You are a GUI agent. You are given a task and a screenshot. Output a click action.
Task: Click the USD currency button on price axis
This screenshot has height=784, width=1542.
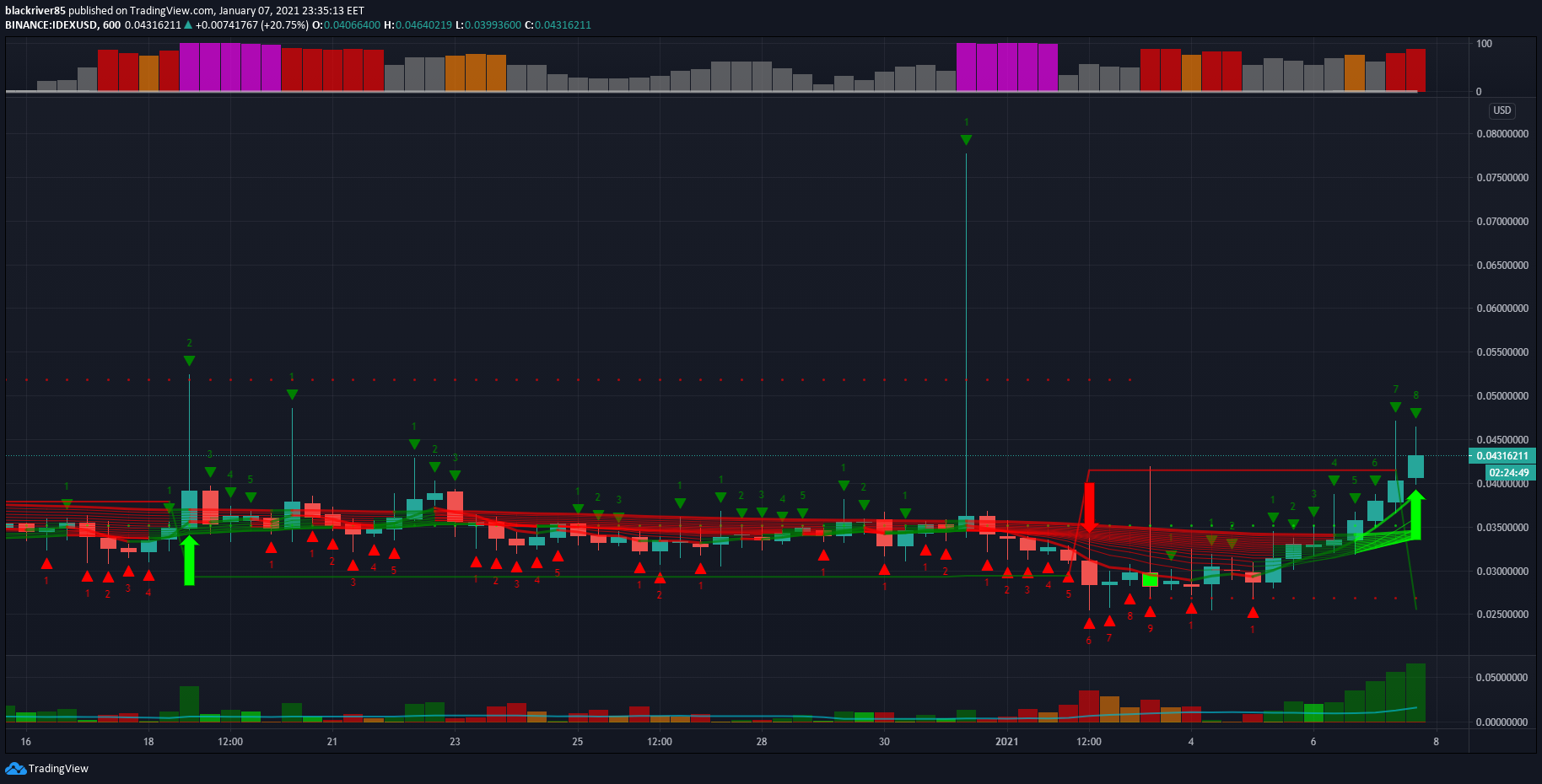(x=1502, y=110)
